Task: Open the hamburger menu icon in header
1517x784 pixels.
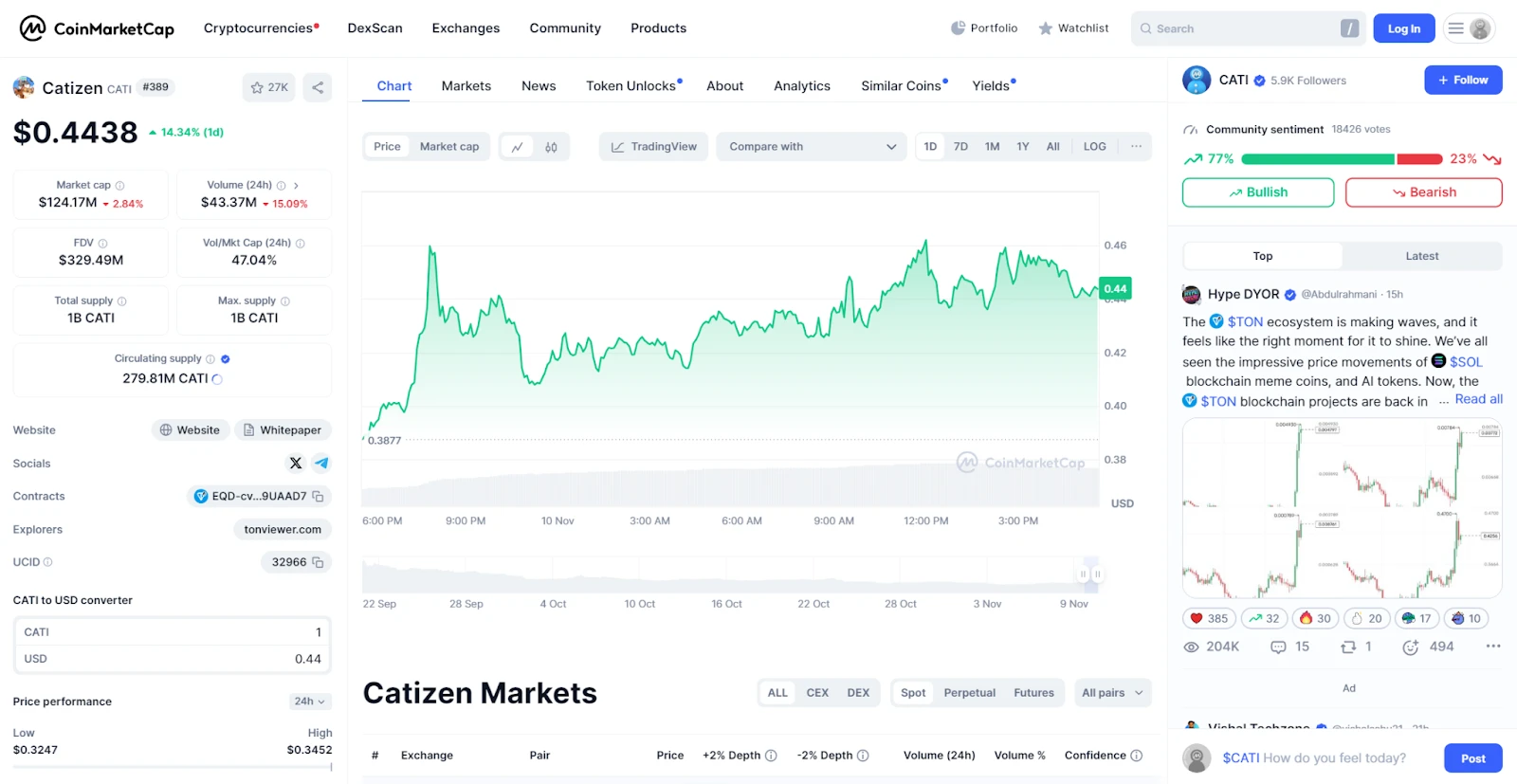Action: [1455, 28]
